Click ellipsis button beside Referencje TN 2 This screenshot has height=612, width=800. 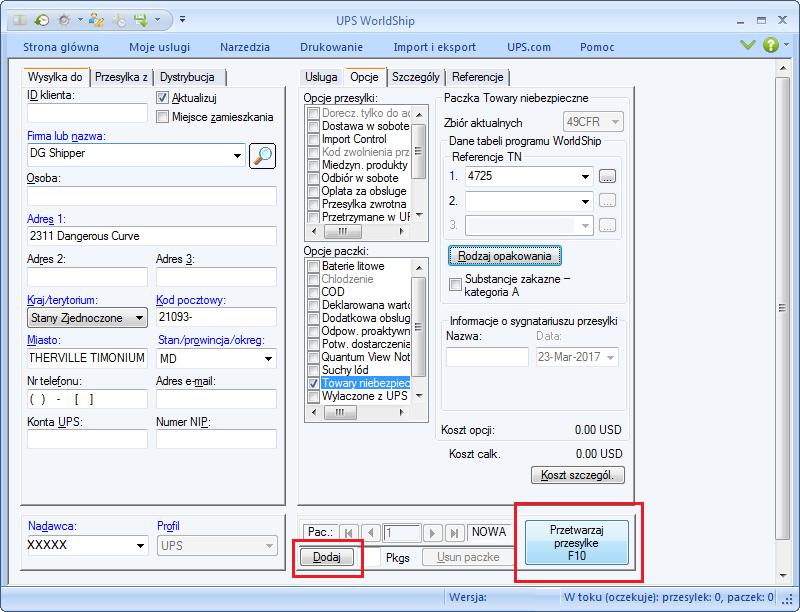(x=607, y=201)
